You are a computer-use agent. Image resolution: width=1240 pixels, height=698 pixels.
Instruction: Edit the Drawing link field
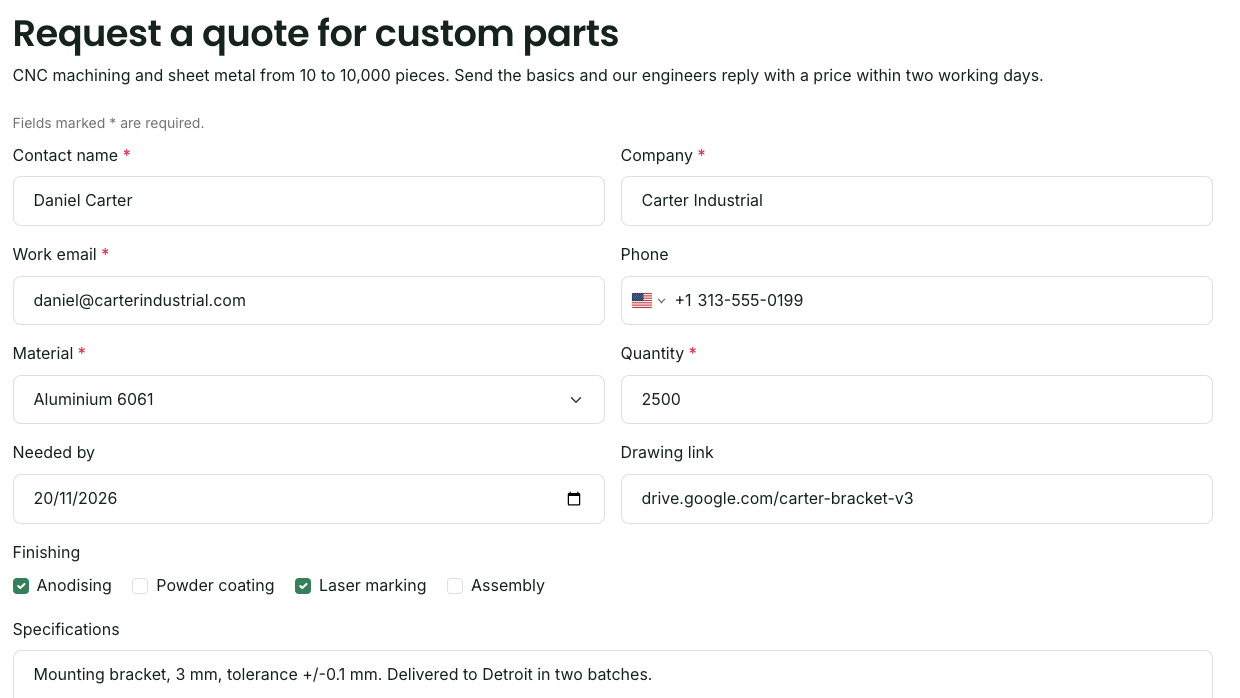pyautogui.click(x=916, y=498)
